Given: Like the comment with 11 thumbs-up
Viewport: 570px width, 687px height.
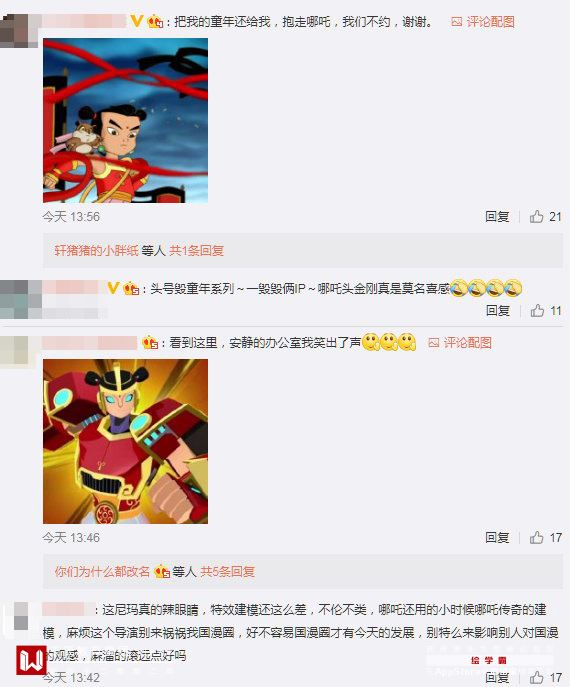Looking at the screenshot, I should 545,311.
